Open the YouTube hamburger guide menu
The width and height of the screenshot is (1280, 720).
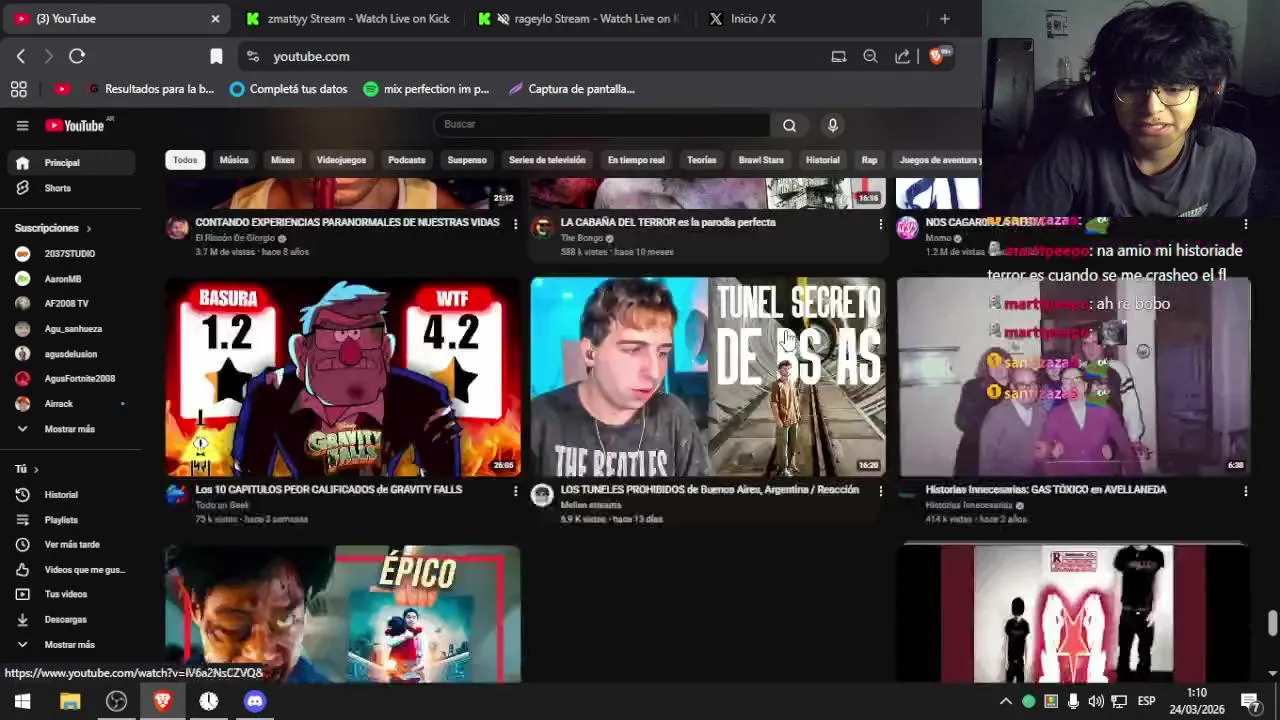click(x=22, y=125)
